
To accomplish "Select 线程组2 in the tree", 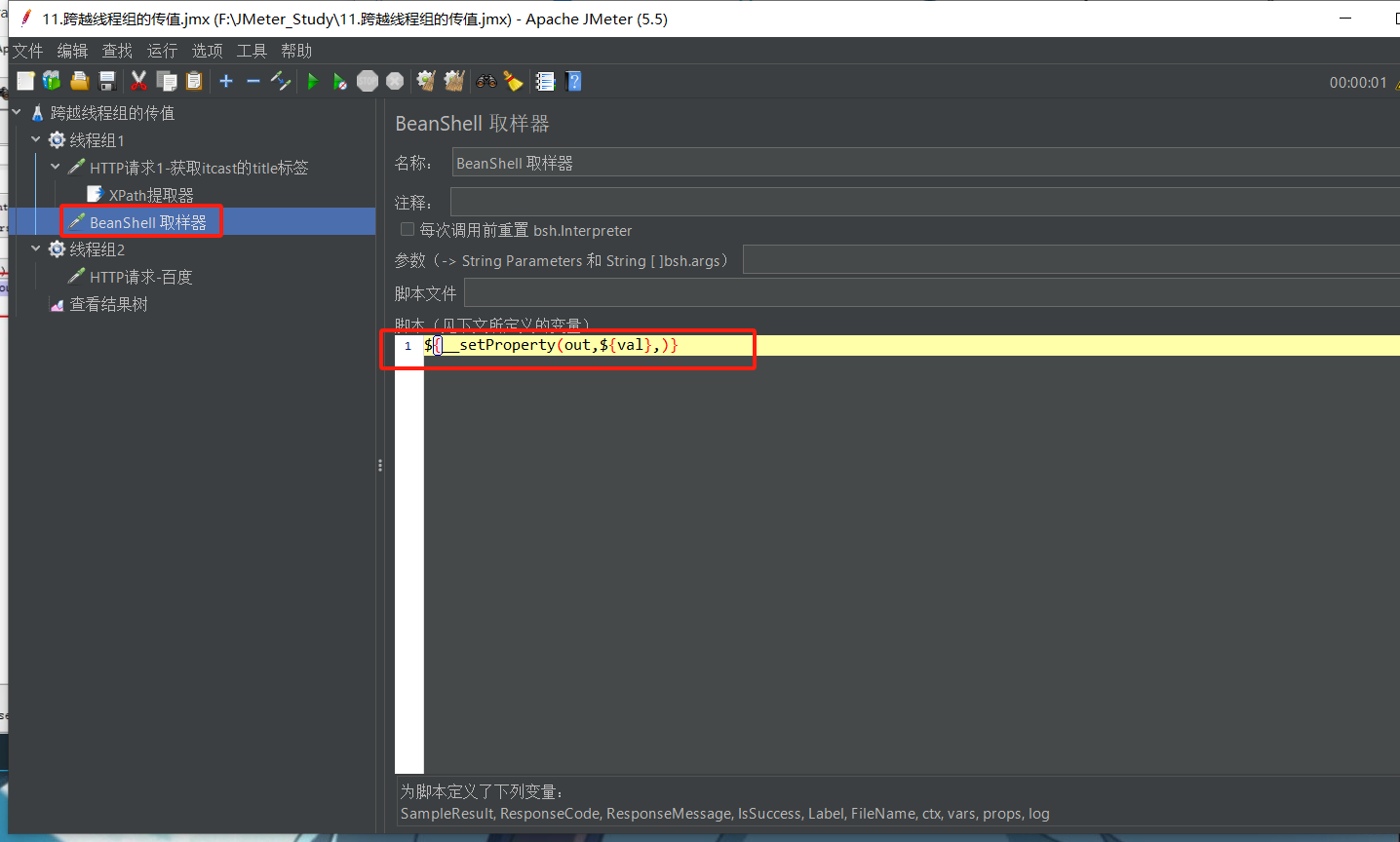I will (97, 249).
